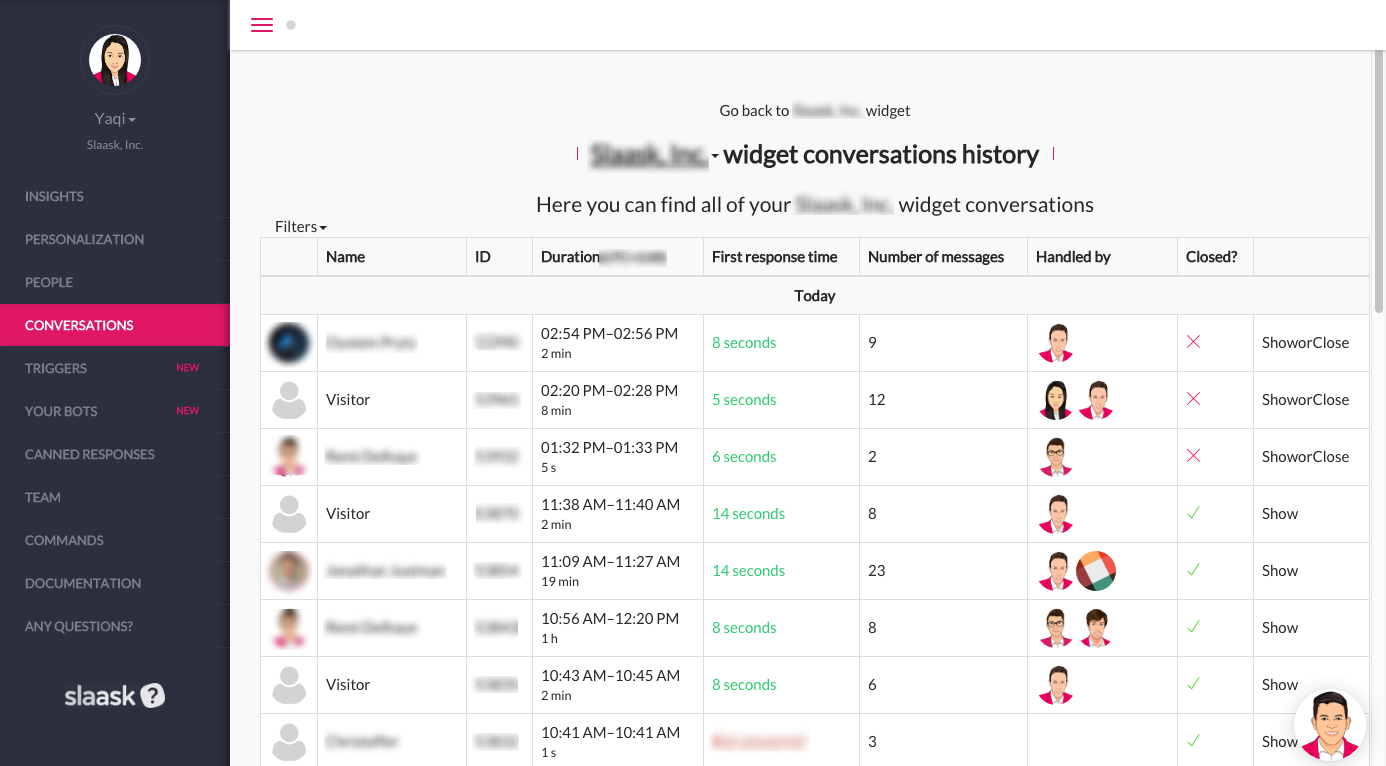1386x766 pixels.
Task: Click first agent avatar in 11:09 AM row
Action: tap(1056, 571)
